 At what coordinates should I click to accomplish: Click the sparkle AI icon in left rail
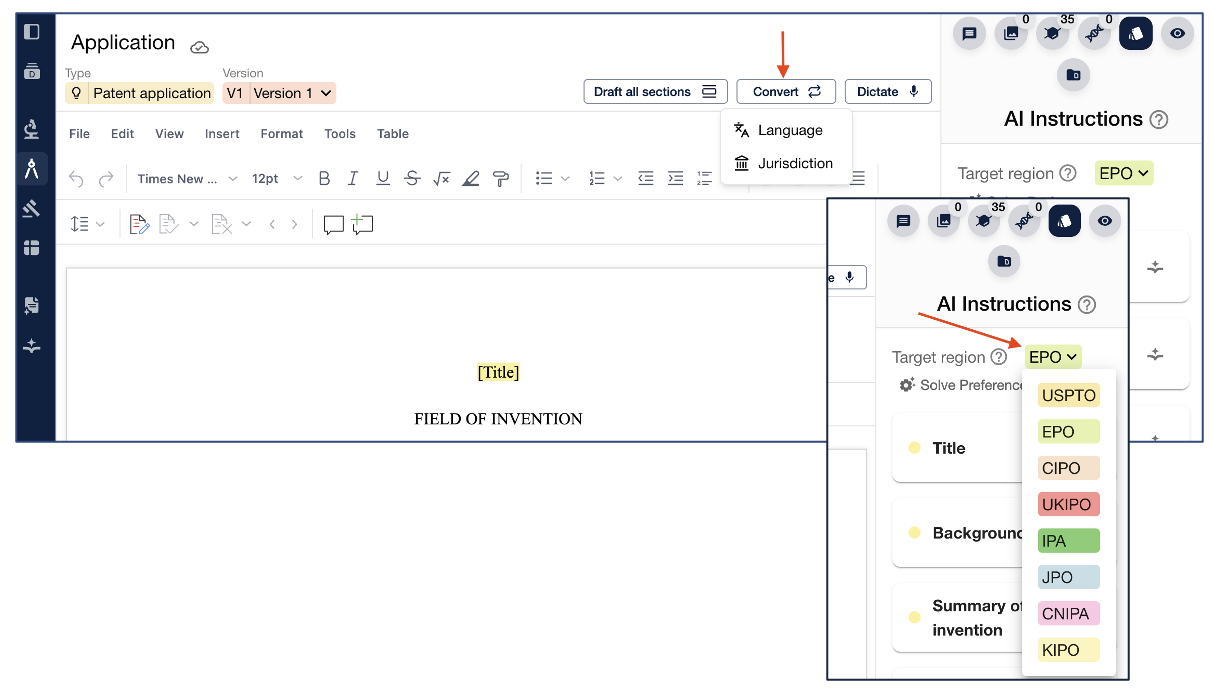coord(32,346)
